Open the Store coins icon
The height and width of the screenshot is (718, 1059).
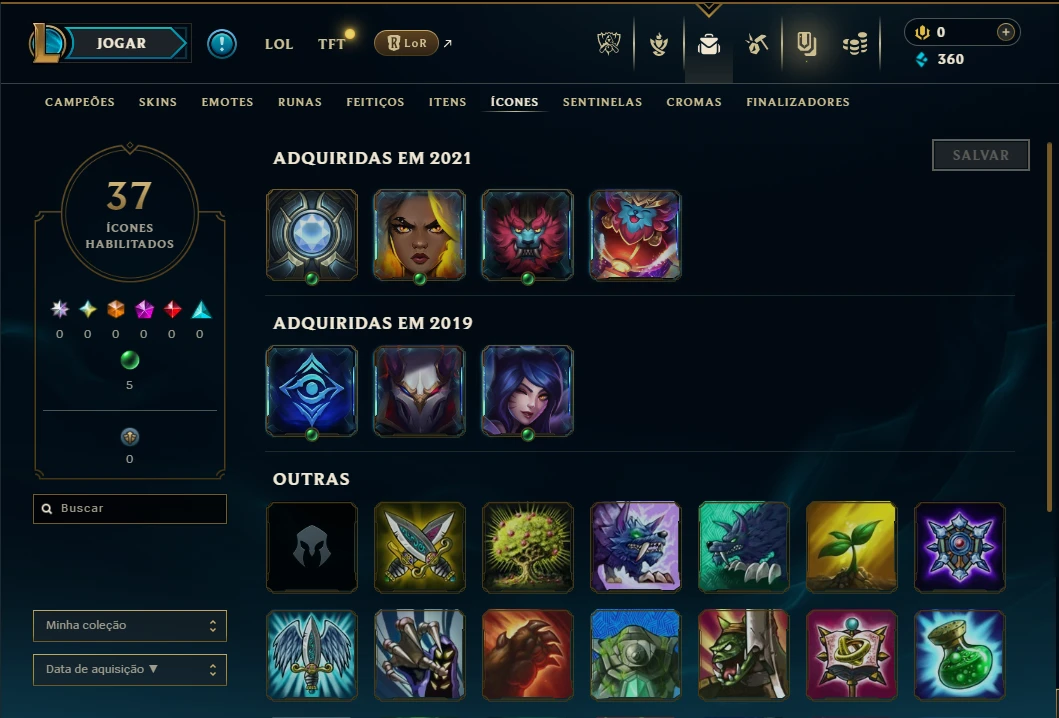point(855,45)
